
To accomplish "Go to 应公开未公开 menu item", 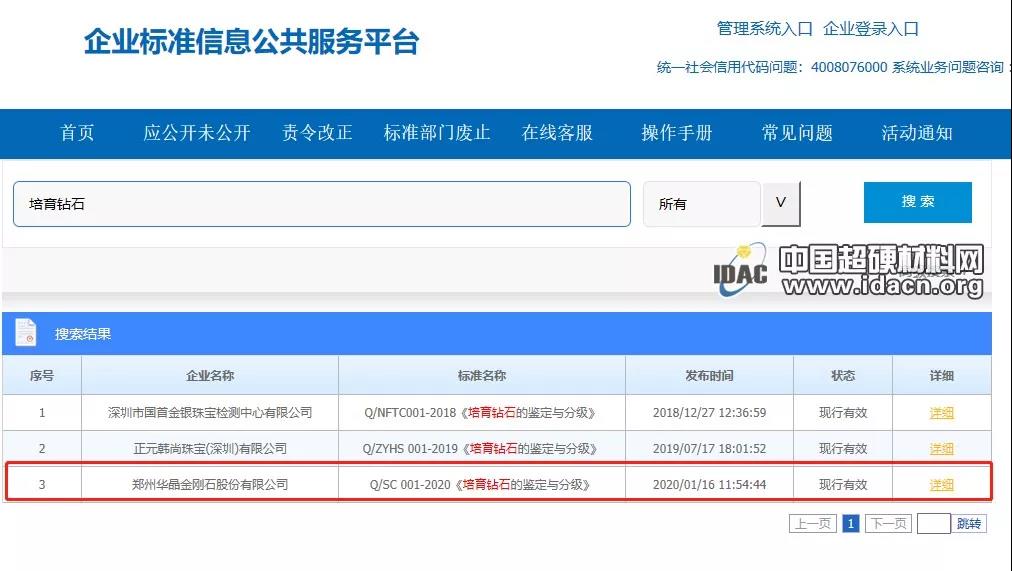I will (x=197, y=133).
